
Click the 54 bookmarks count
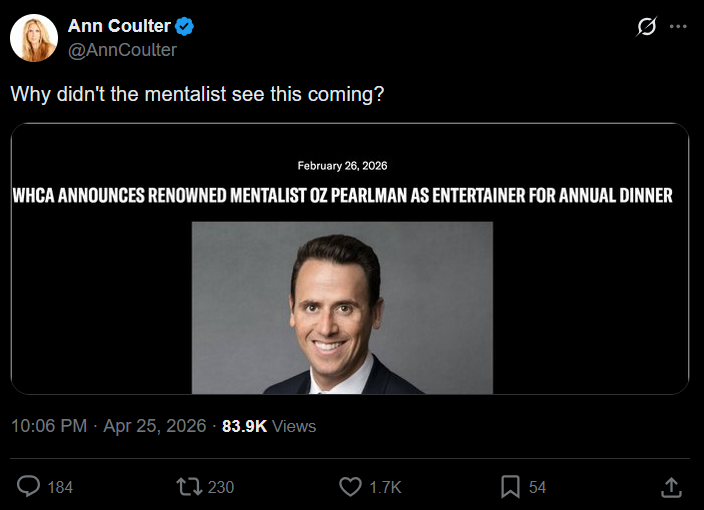[x=537, y=487]
